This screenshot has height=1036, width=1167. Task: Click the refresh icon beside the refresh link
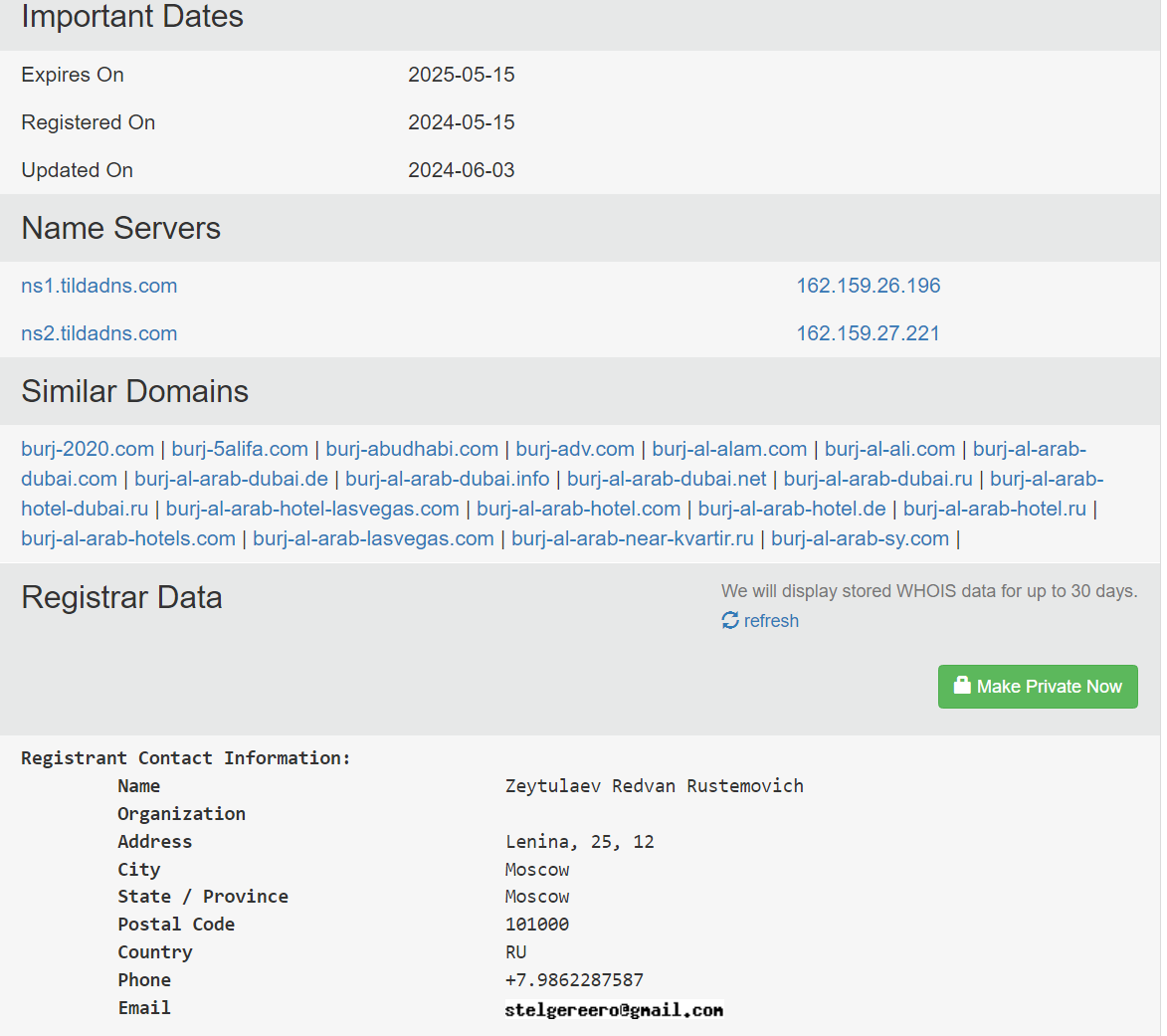click(730, 621)
